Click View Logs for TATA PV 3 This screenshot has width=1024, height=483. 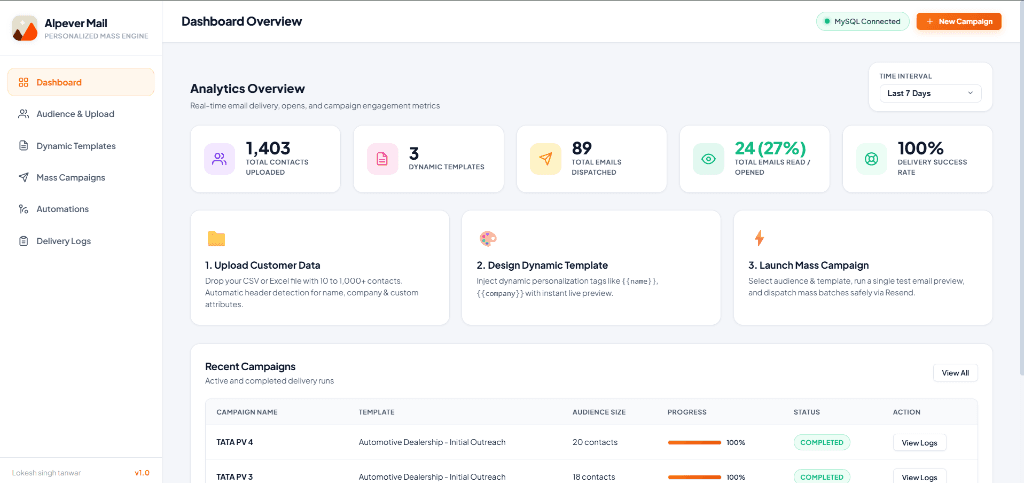tap(920, 477)
